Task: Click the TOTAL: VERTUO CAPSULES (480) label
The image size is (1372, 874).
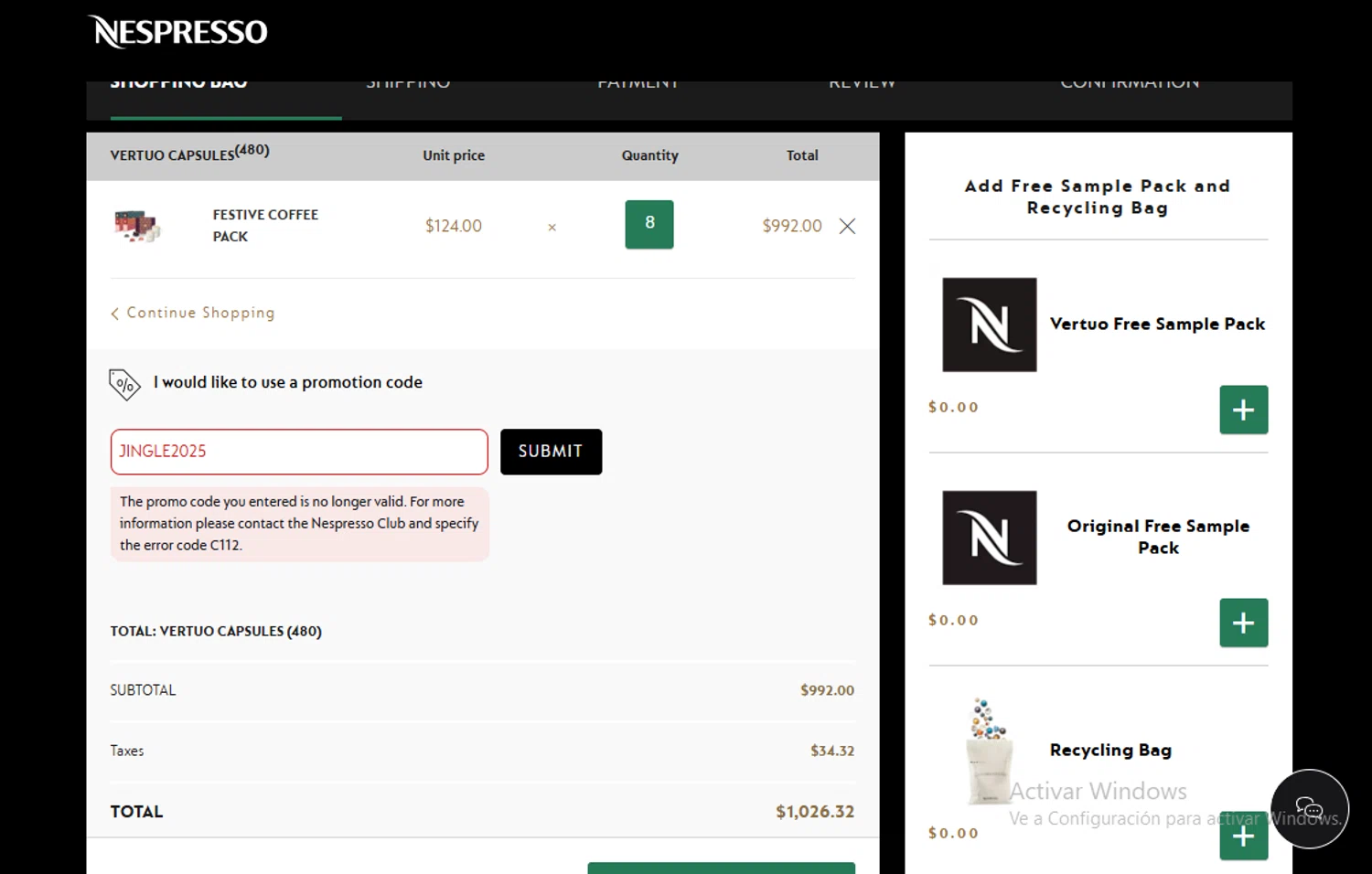Action: [216, 631]
